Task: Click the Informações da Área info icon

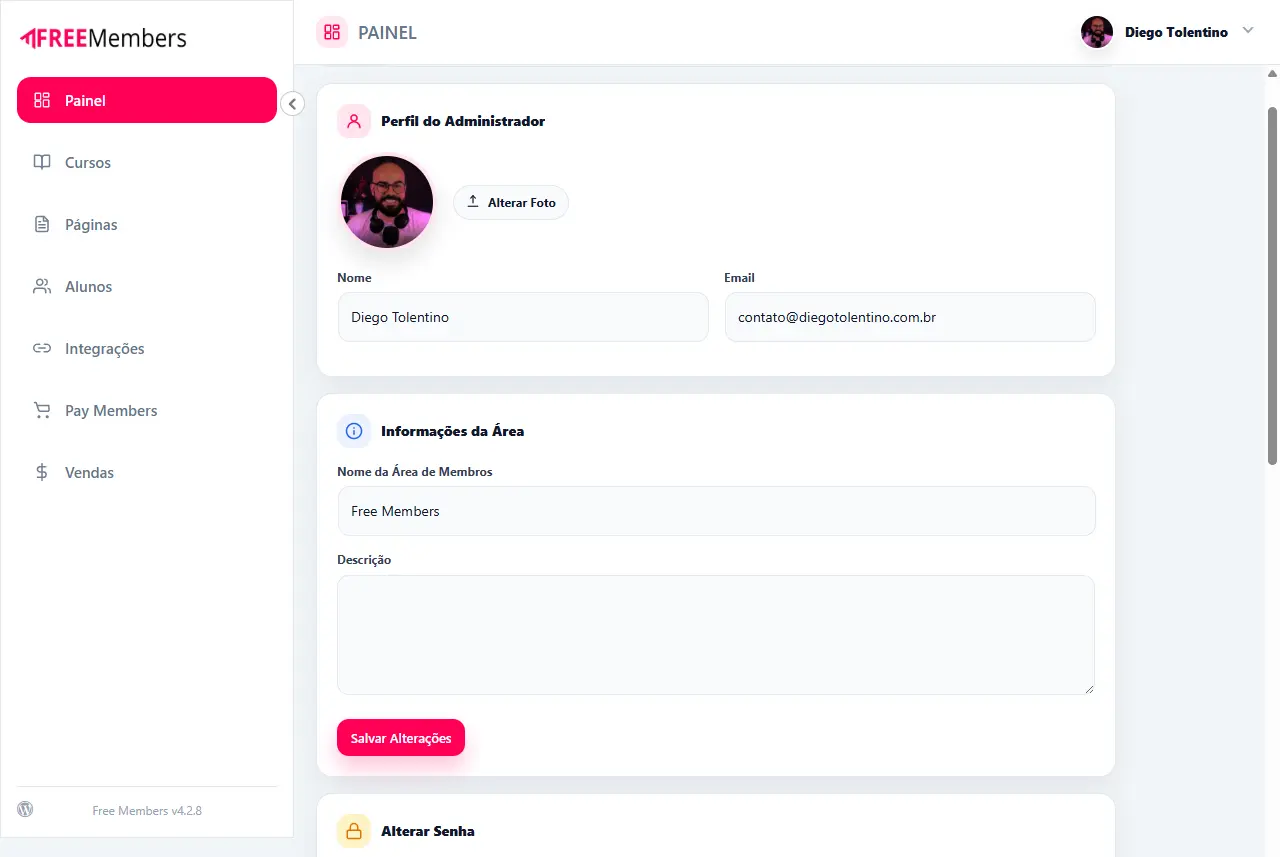Action: pos(354,431)
